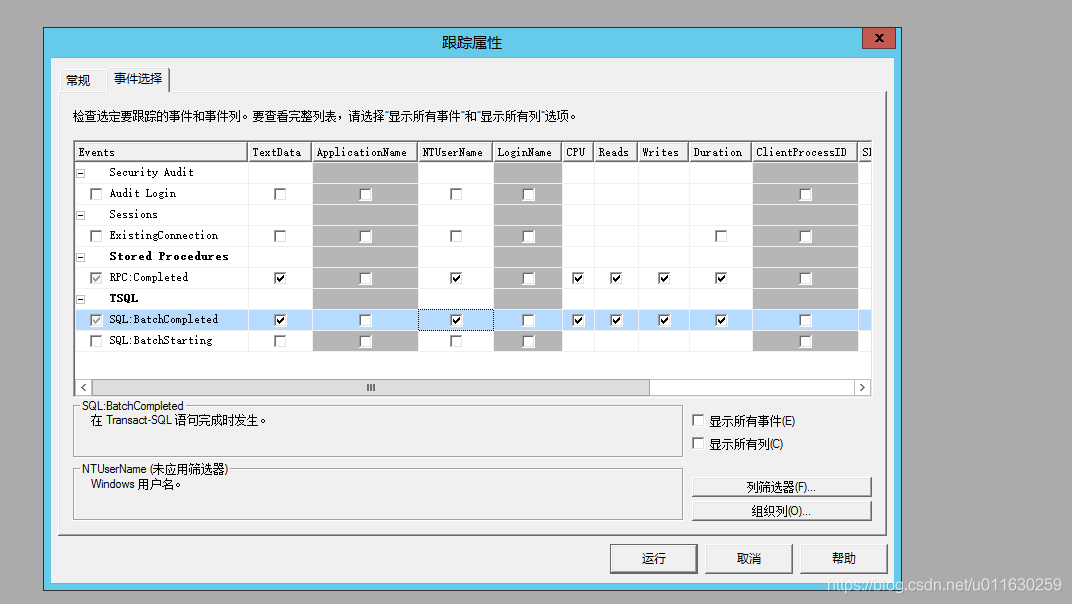Image resolution: width=1072 pixels, height=604 pixels.
Task: Select the ExistingConnection row label
Action: click(163, 236)
